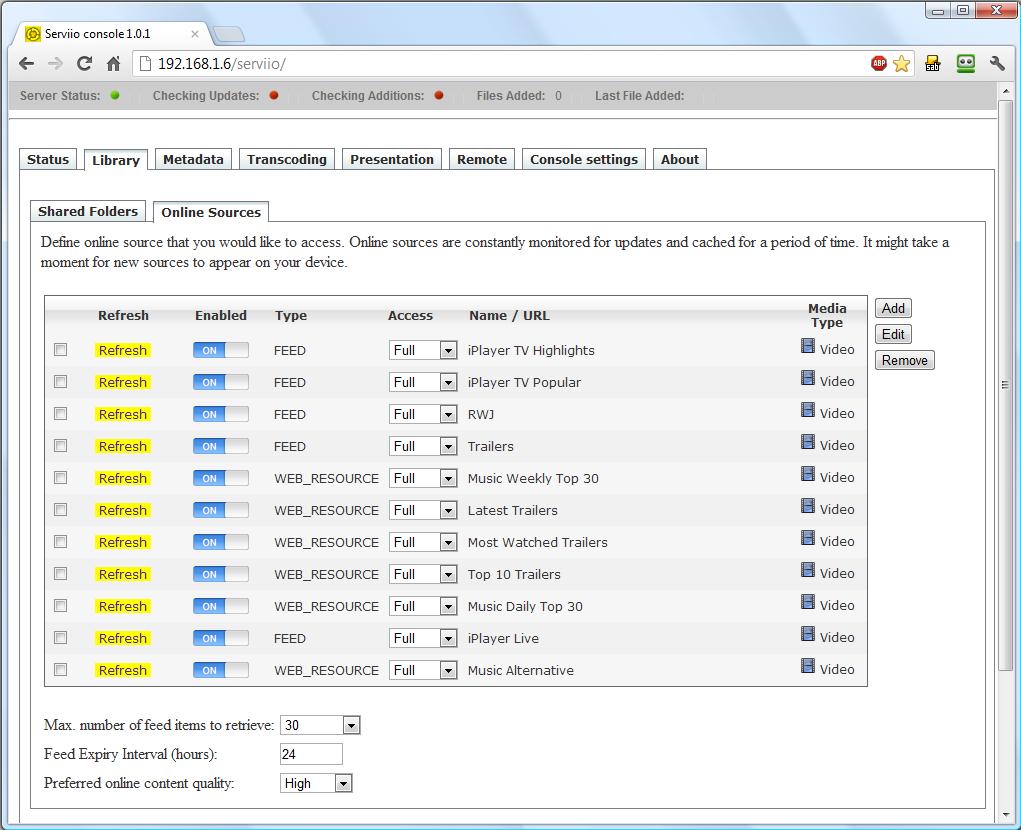This screenshot has height=830, width=1021.
Task: Click the vertical page scrollbar
Action: (1006, 385)
